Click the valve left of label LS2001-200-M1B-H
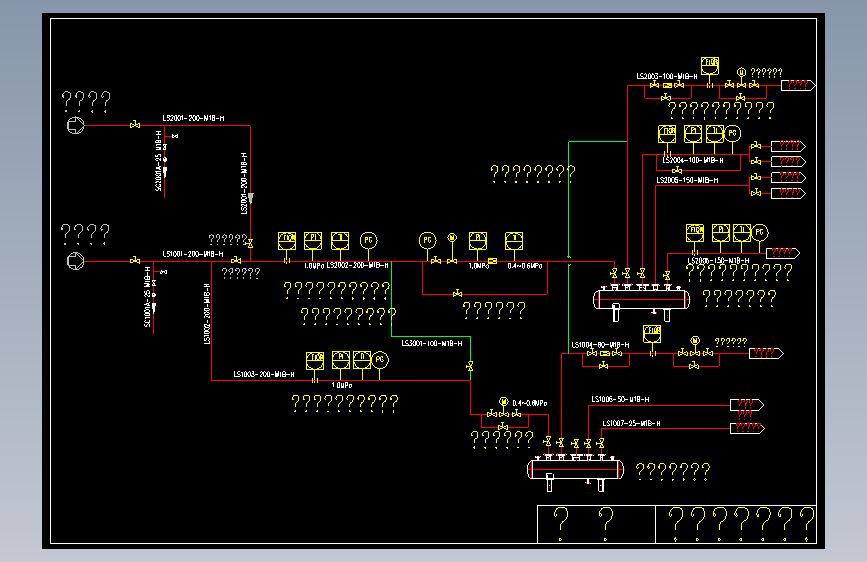 [135, 125]
